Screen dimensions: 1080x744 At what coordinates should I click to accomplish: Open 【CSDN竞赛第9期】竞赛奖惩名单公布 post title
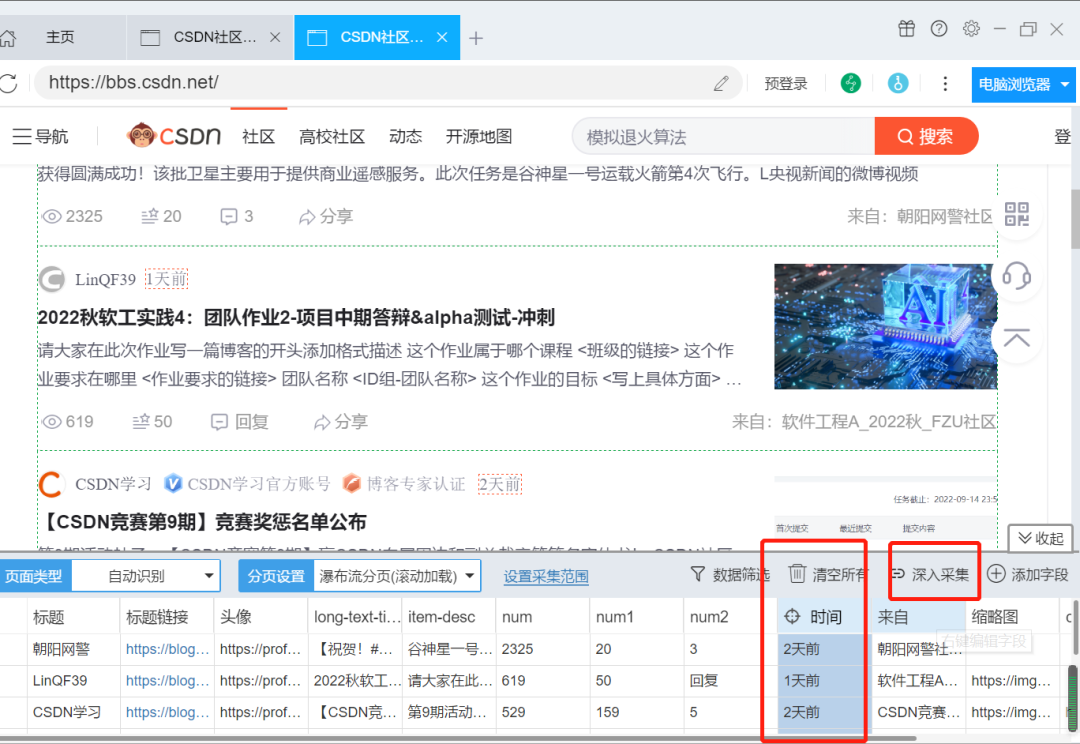(202, 522)
